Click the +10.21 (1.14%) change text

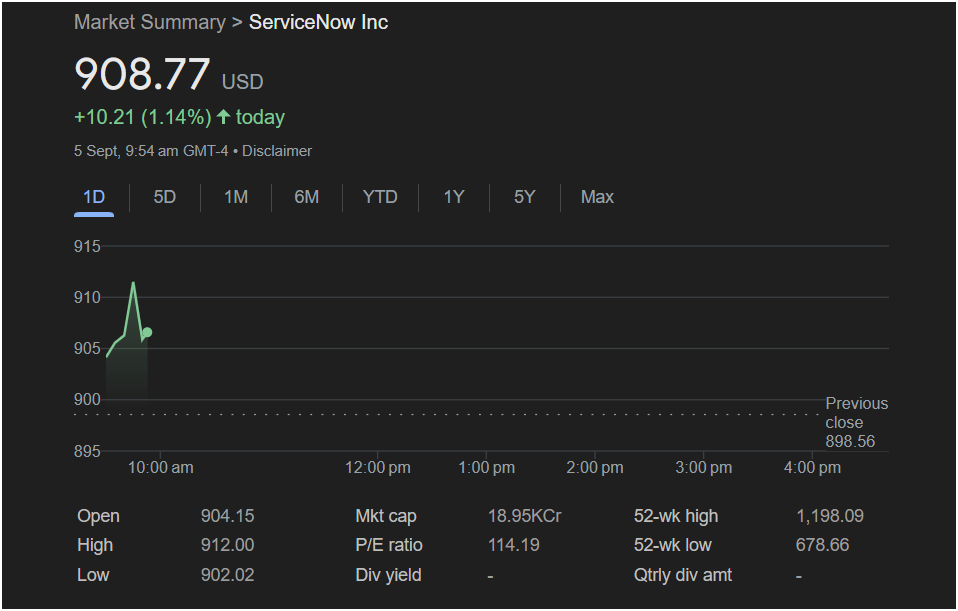pos(142,117)
